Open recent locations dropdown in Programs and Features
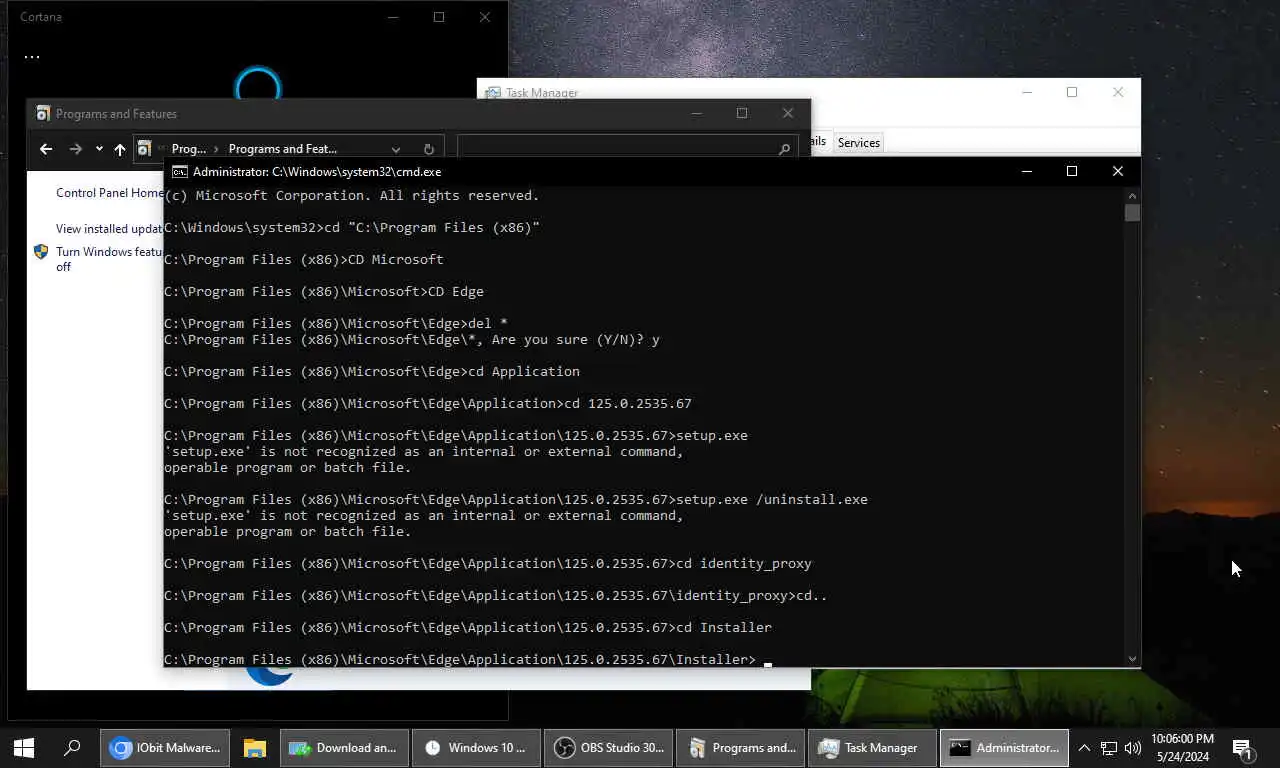 [99, 149]
